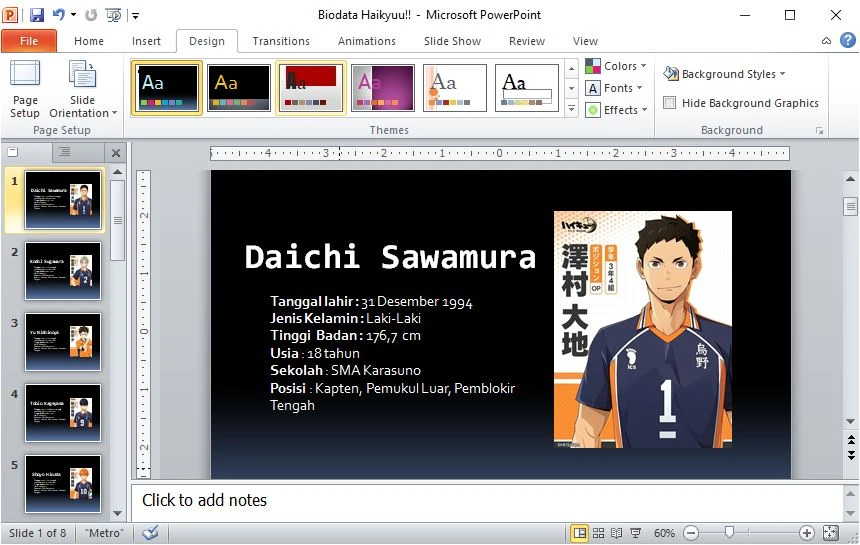Go to previous slide with double-up arrow
Viewport: 860px width, 545px height.
pyautogui.click(x=850, y=440)
